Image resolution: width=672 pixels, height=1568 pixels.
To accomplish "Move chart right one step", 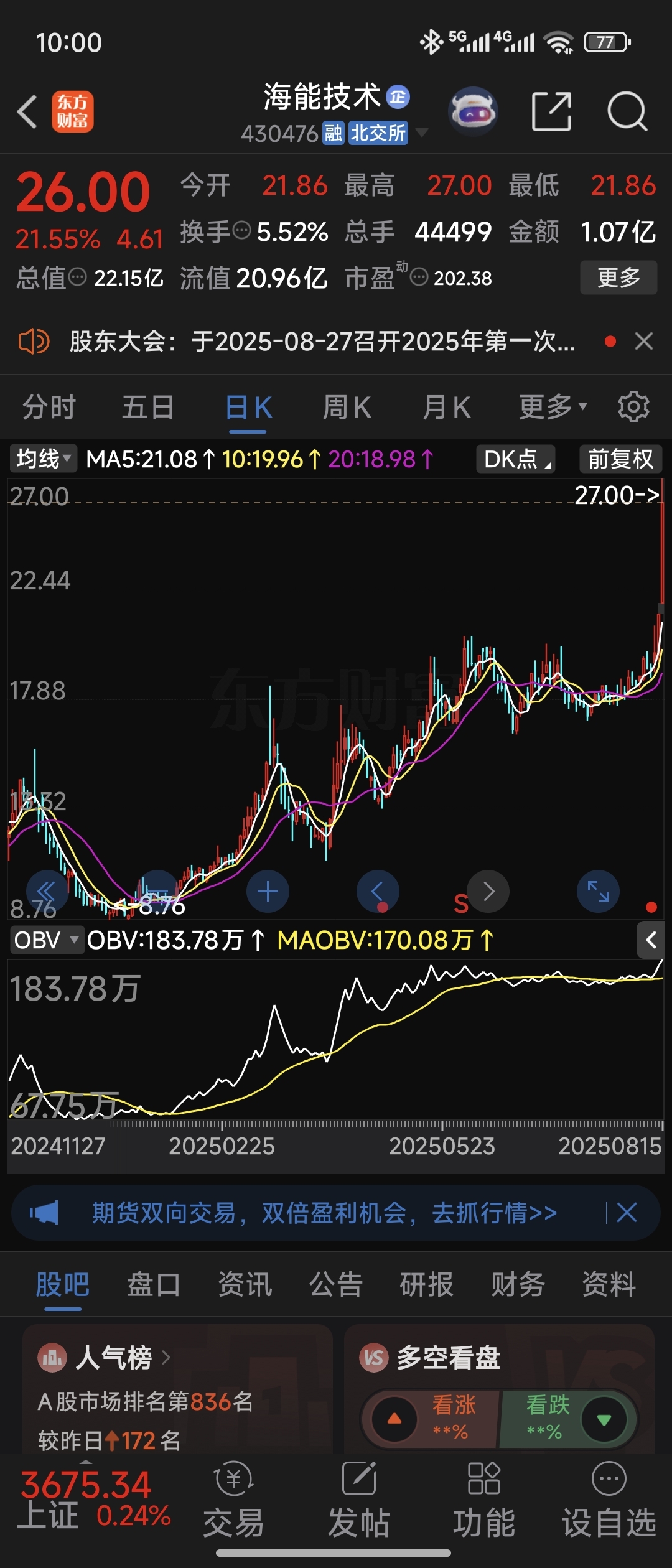I will 488,892.
